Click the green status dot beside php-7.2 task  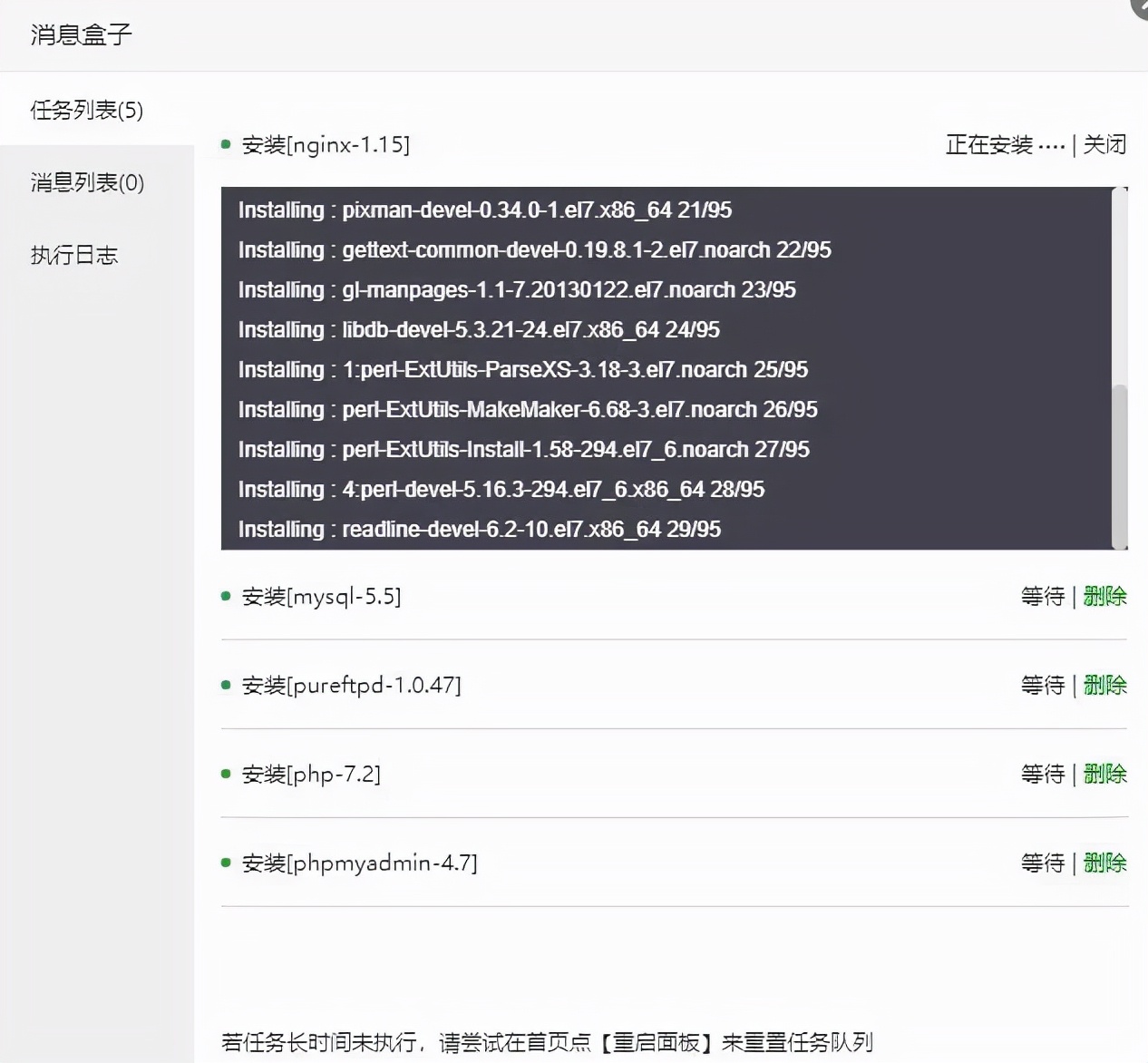point(225,773)
